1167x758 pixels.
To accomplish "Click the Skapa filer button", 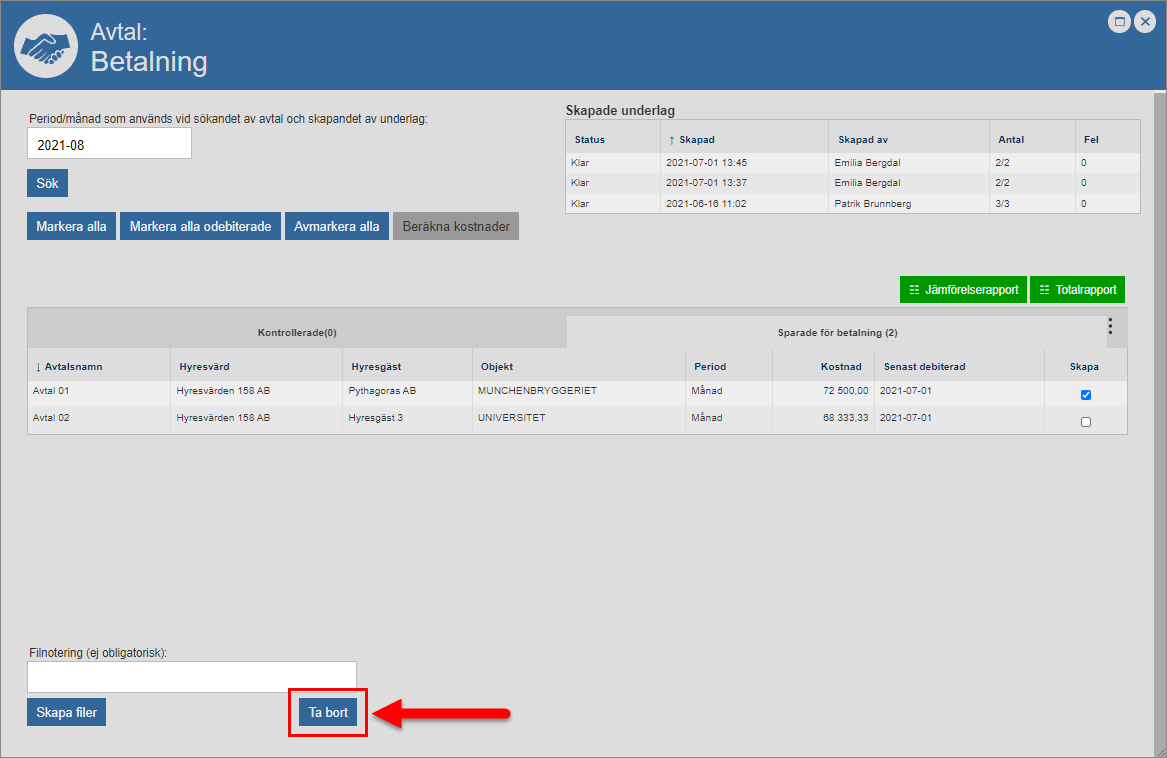I will [x=66, y=713].
